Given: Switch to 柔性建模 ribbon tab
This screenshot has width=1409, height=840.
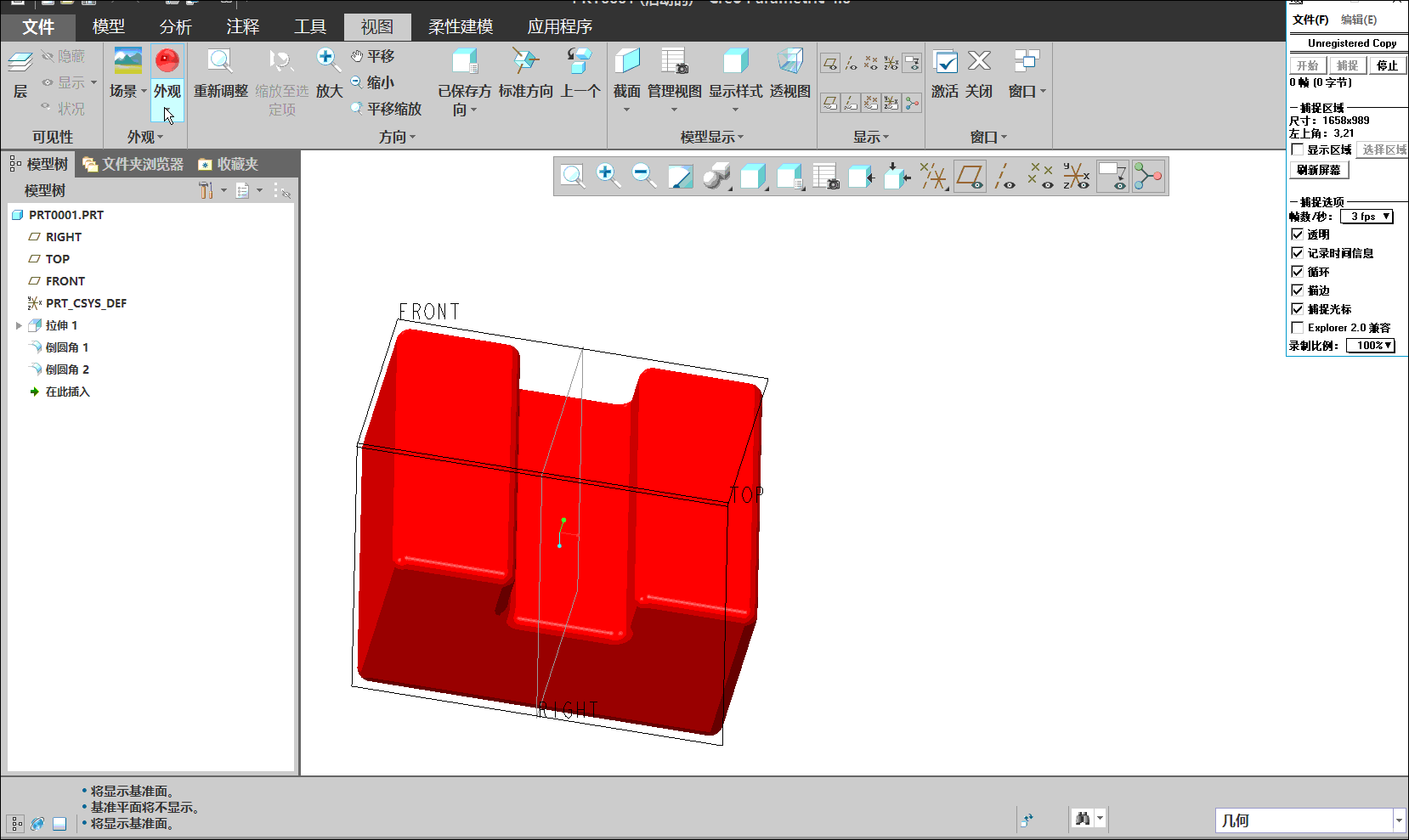Looking at the screenshot, I should [x=461, y=27].
